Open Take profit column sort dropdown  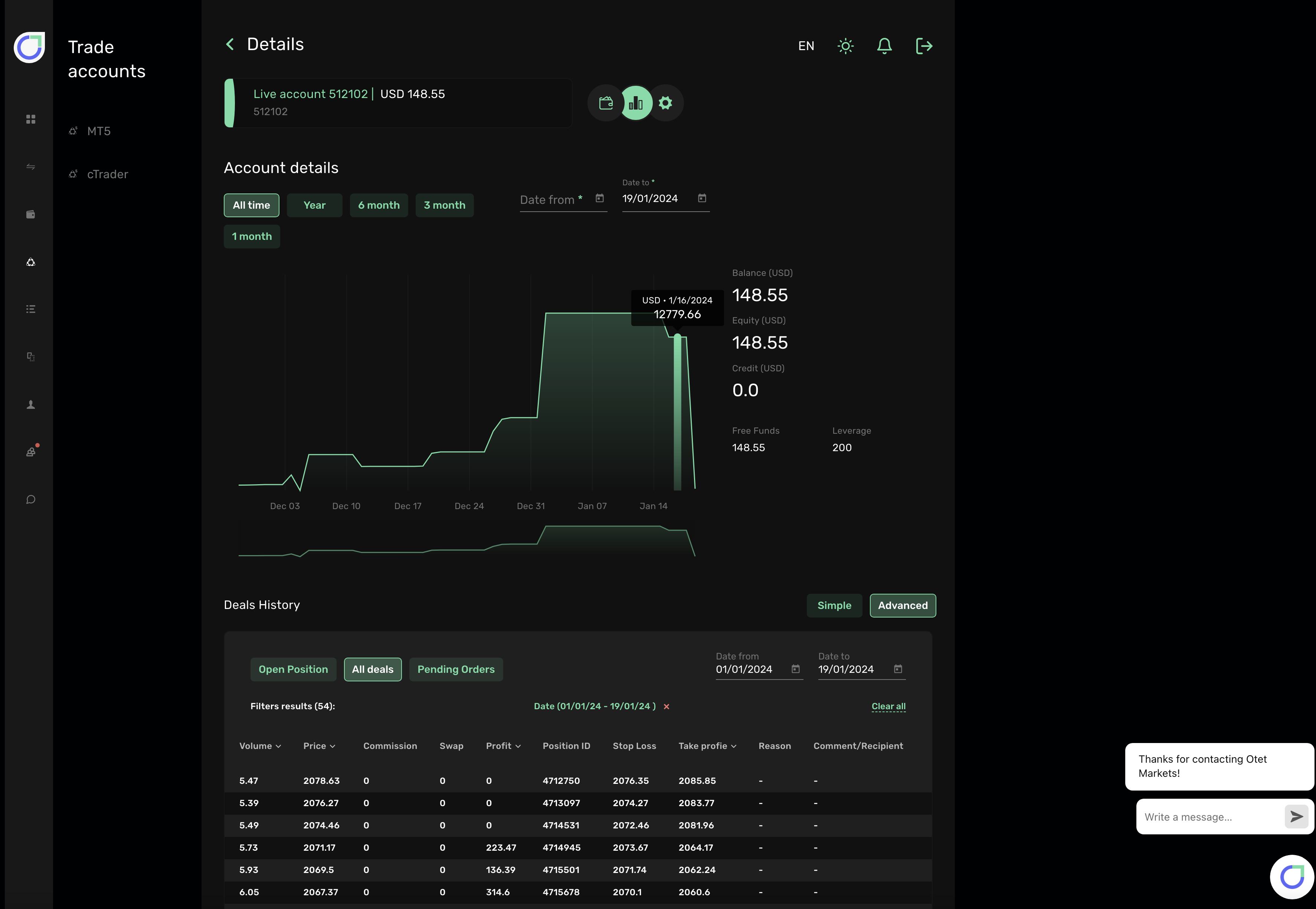tap(733, 746)
